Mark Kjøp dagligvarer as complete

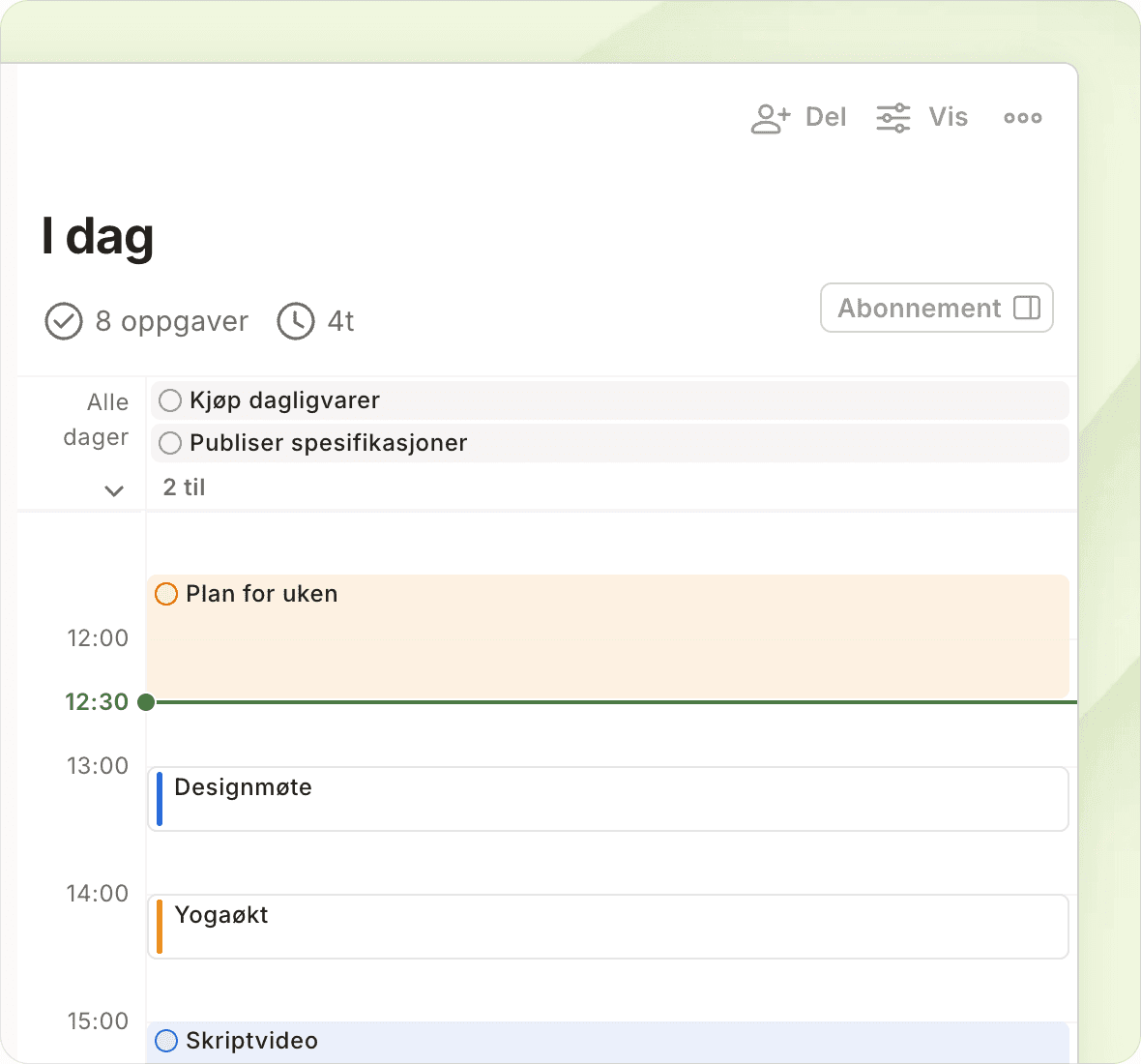170,400
